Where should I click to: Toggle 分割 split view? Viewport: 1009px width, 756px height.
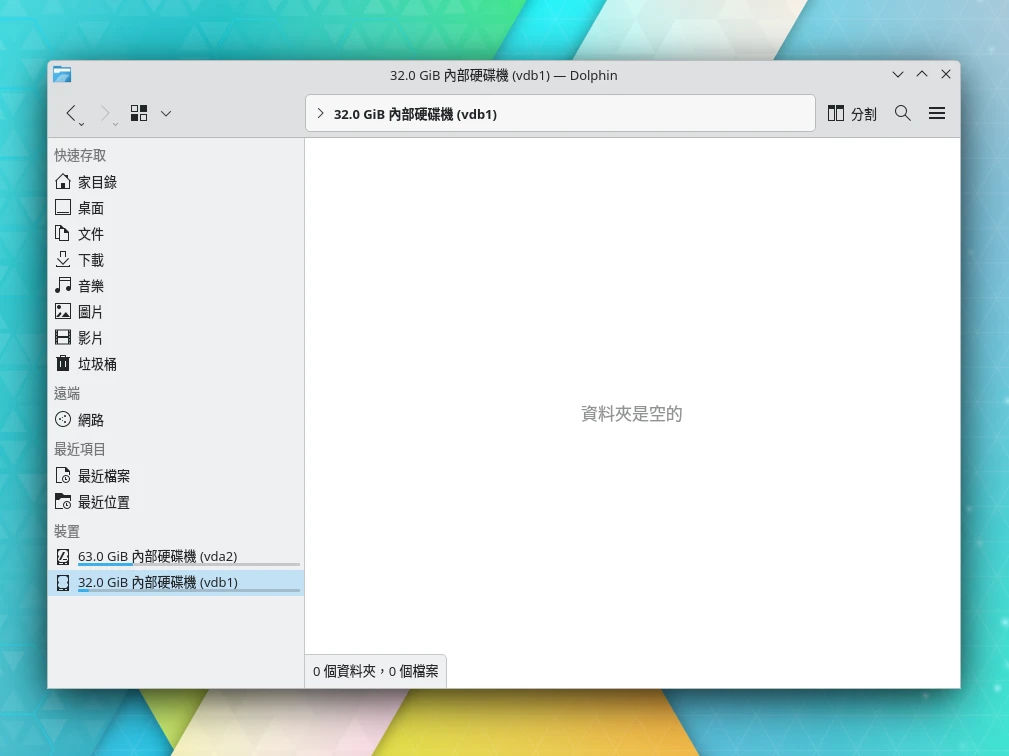point(852,113)
